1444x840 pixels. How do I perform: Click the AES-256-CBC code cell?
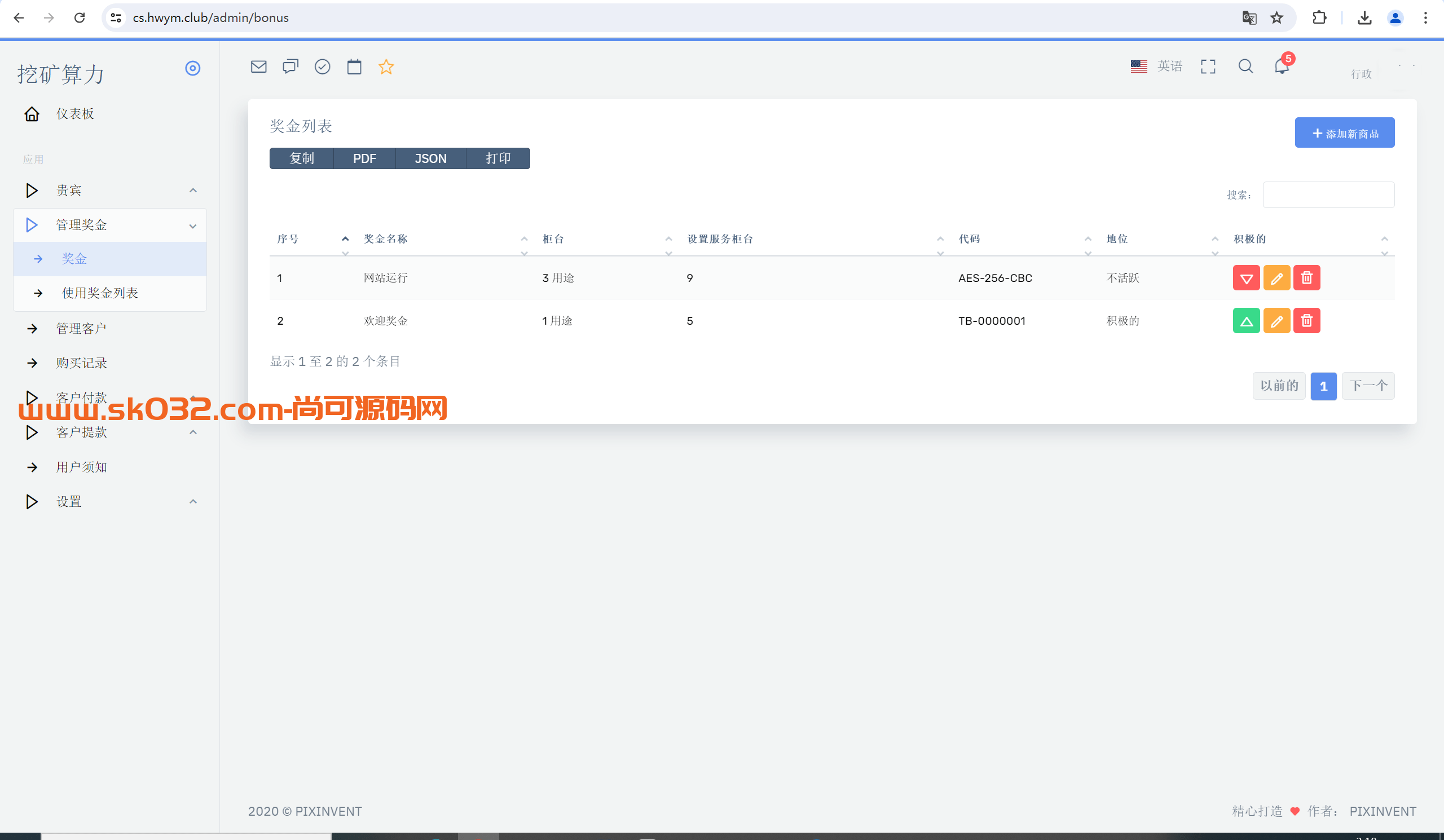pyautogui.click(x=995, y=278)
